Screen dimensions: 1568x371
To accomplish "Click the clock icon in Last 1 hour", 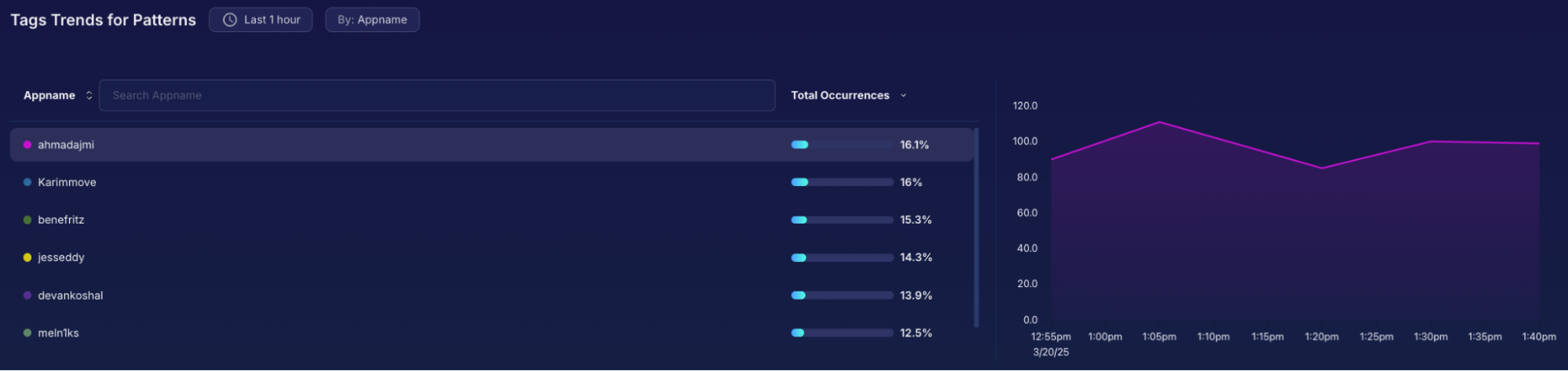I will coord(230,20).
